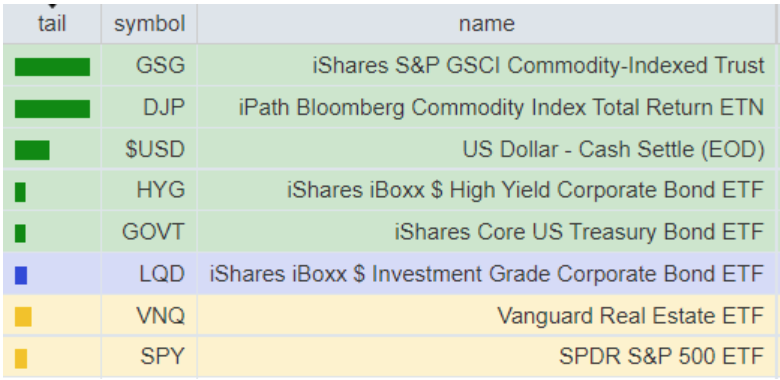Sort by the tail column header

point(52,23)
